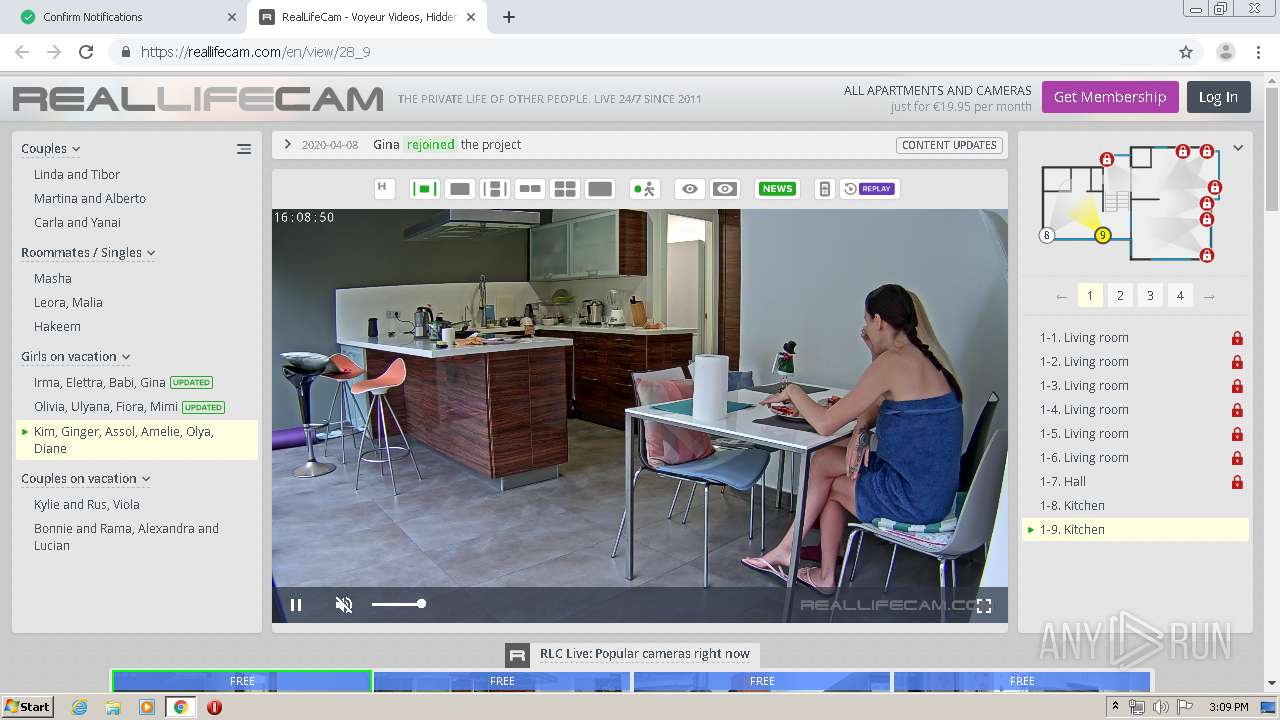
Task: Select camera 1-7. Hall
Action: pyautogui.click(x=1062, y=482)
